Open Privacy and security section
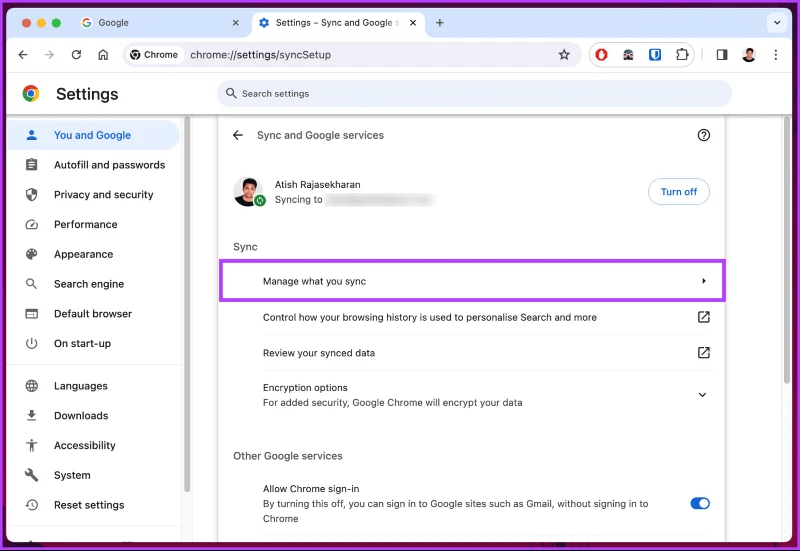Screen dimensions: 800x551 pos(93,194)
